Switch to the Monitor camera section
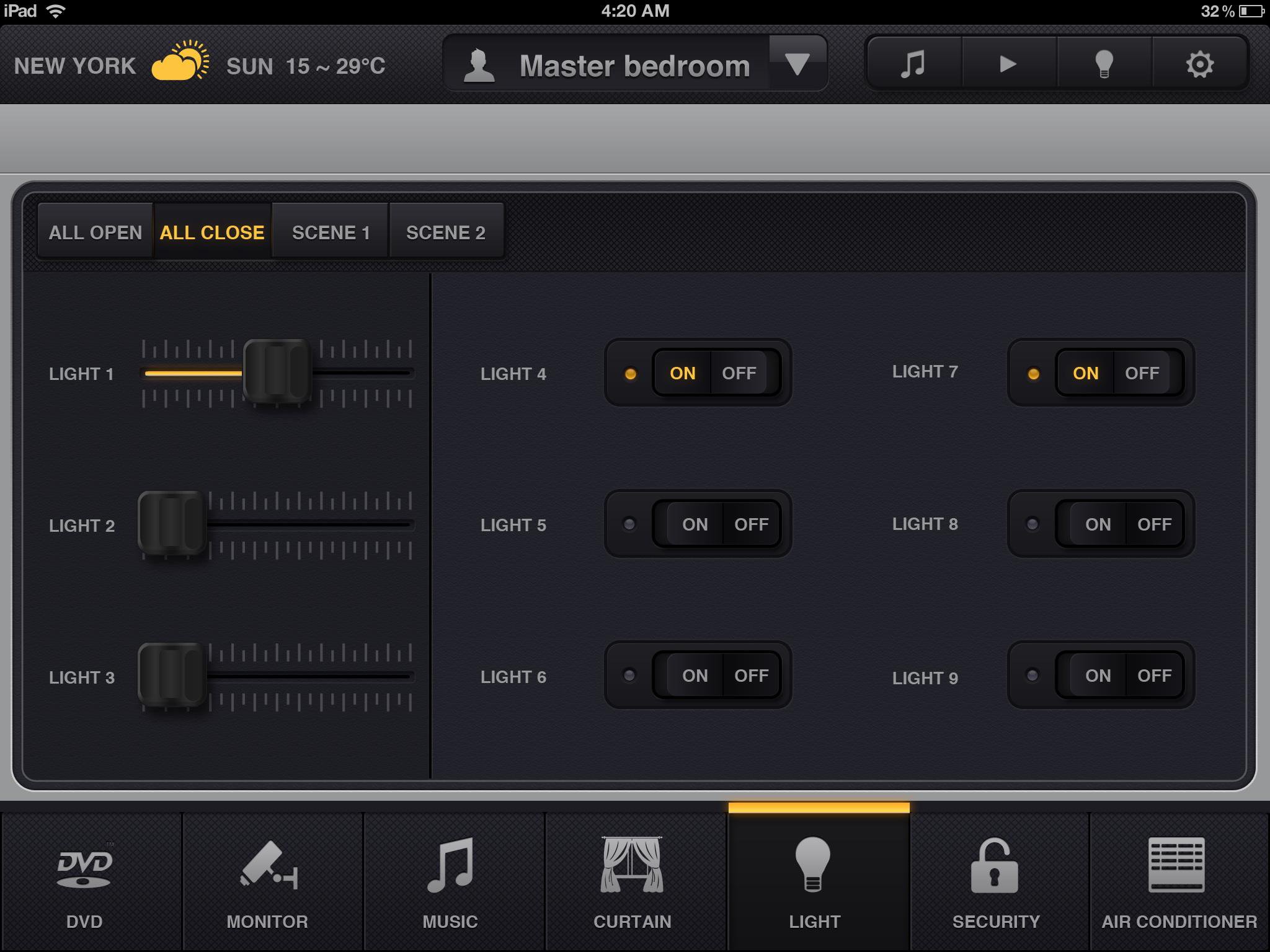The height and width of the screenshot is (952, 1270). click(267, 881)
